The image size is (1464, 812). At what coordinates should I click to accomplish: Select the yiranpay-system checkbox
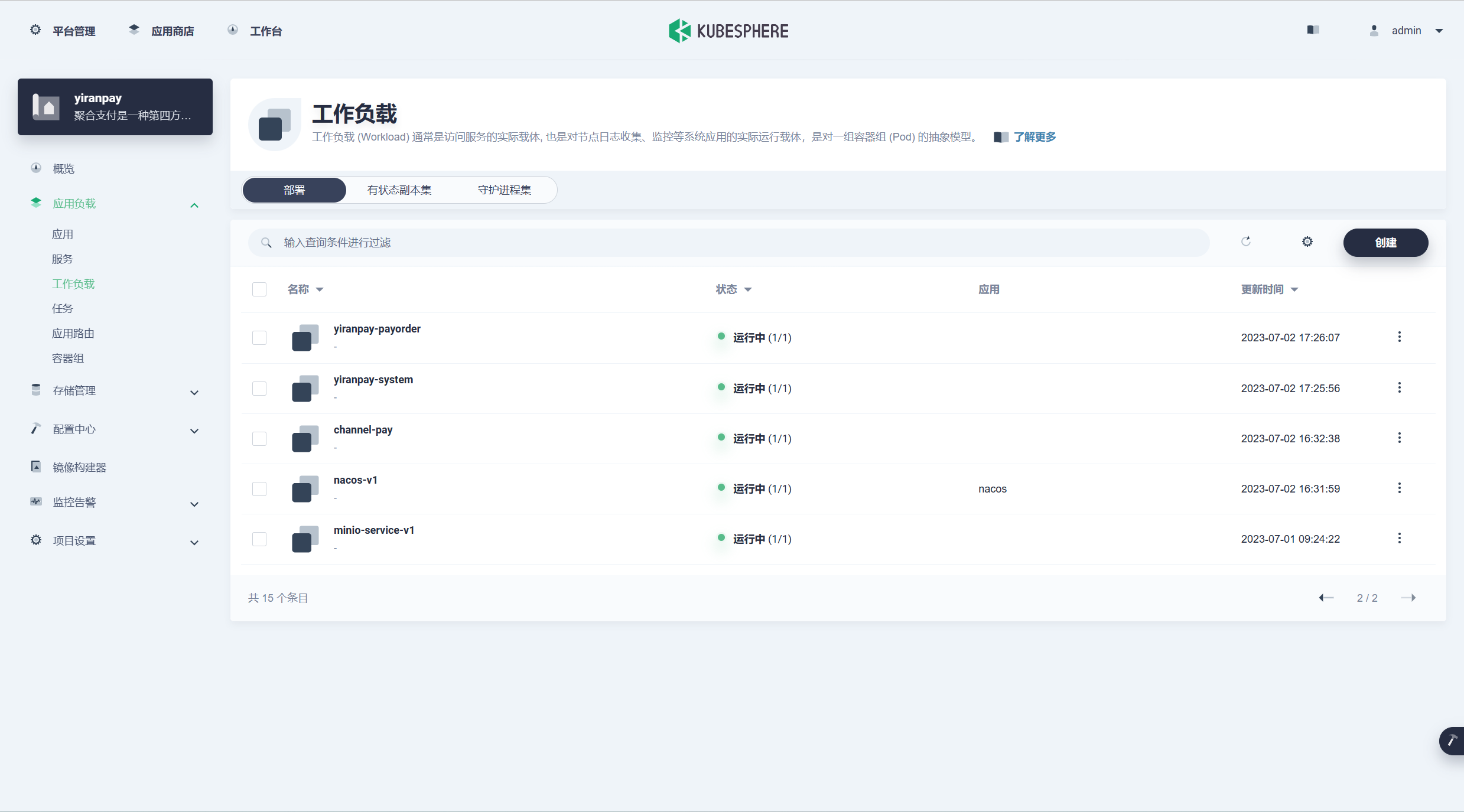(259, 389)
